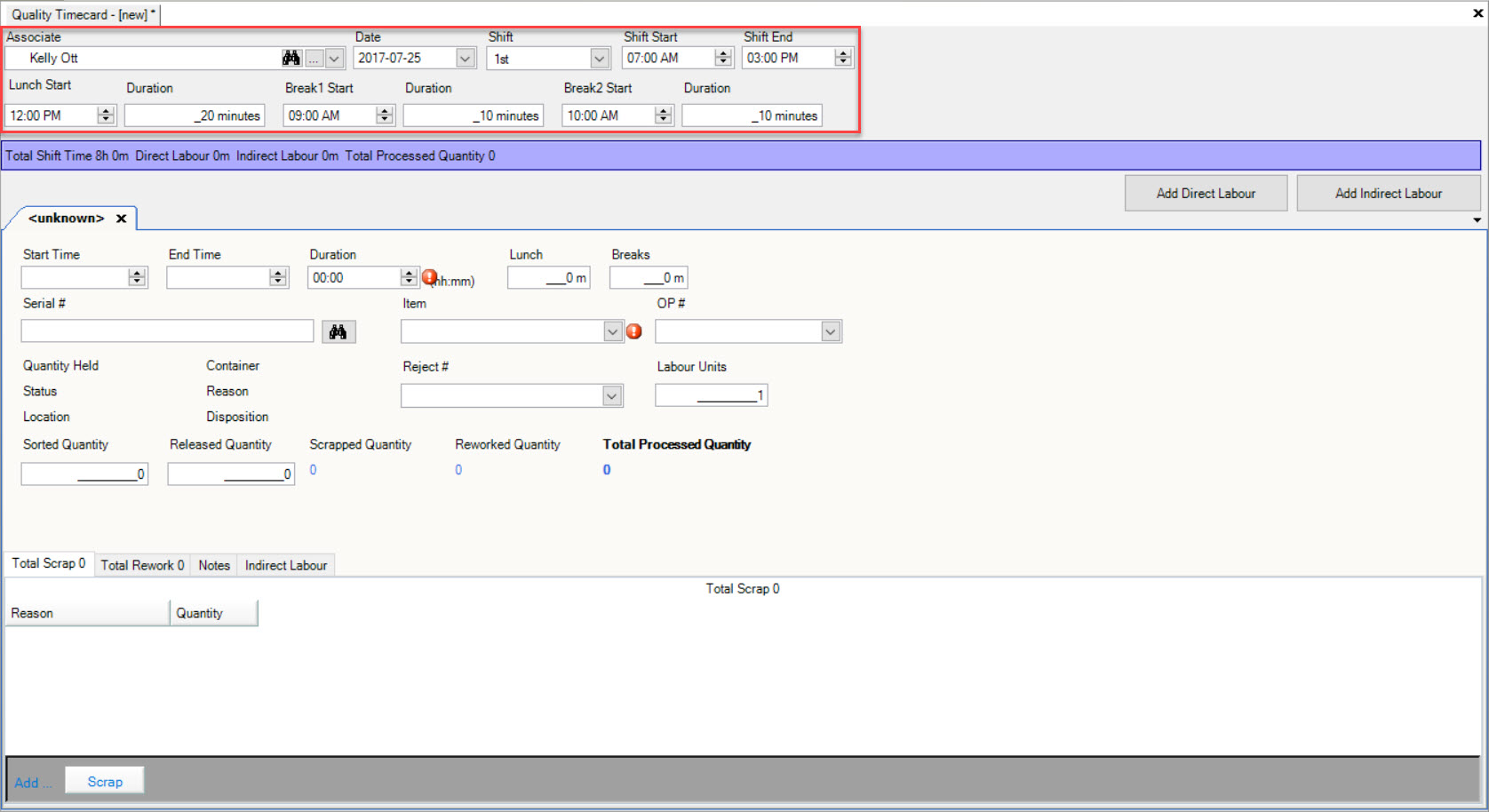This screenshot has width=1489, height=812.
Task: Click the Reworked Quantity value 0
Action: point(458,470)
